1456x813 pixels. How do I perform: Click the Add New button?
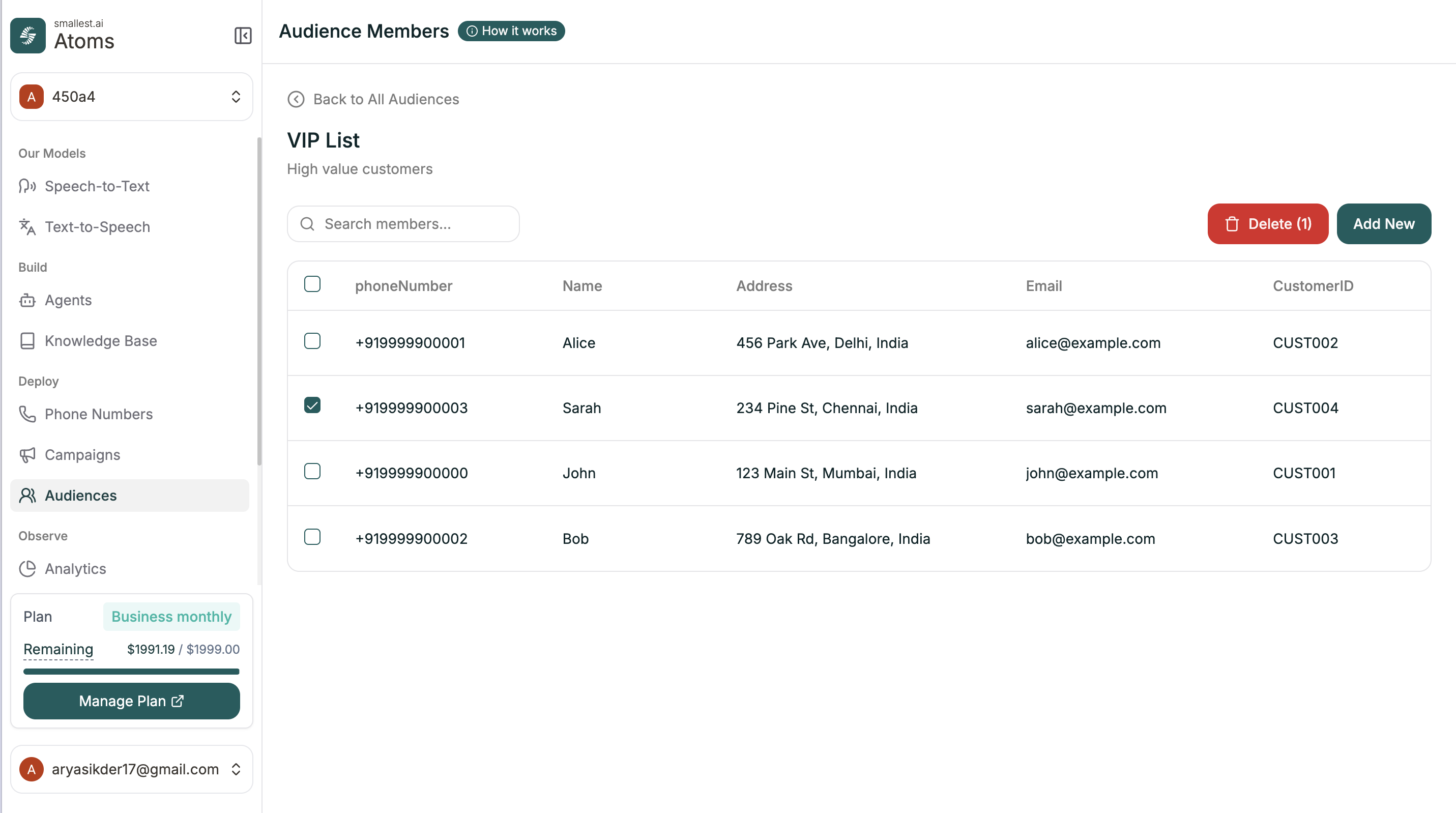point(1383,224)
